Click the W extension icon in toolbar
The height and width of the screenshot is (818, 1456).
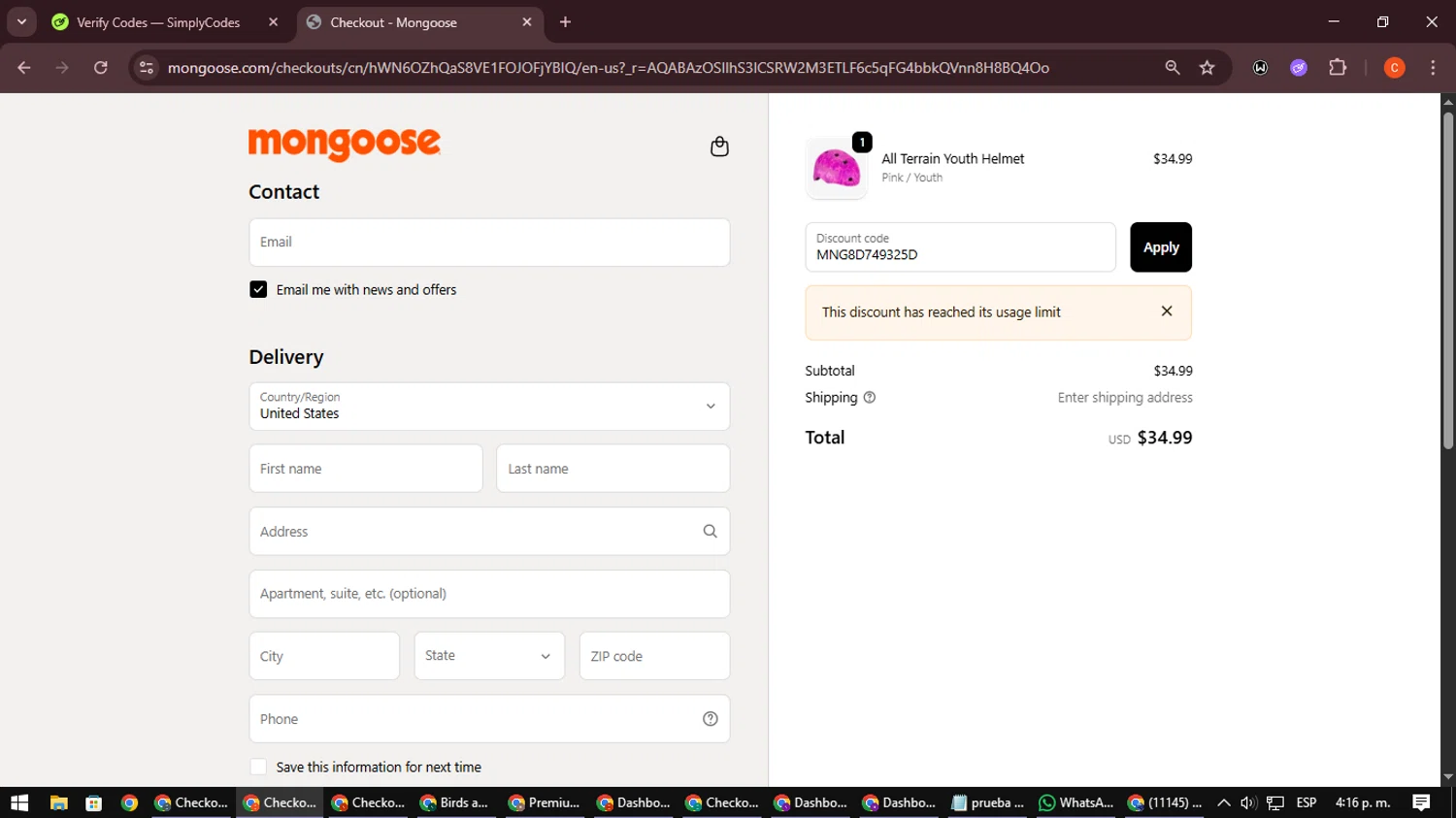(1260, 68)
